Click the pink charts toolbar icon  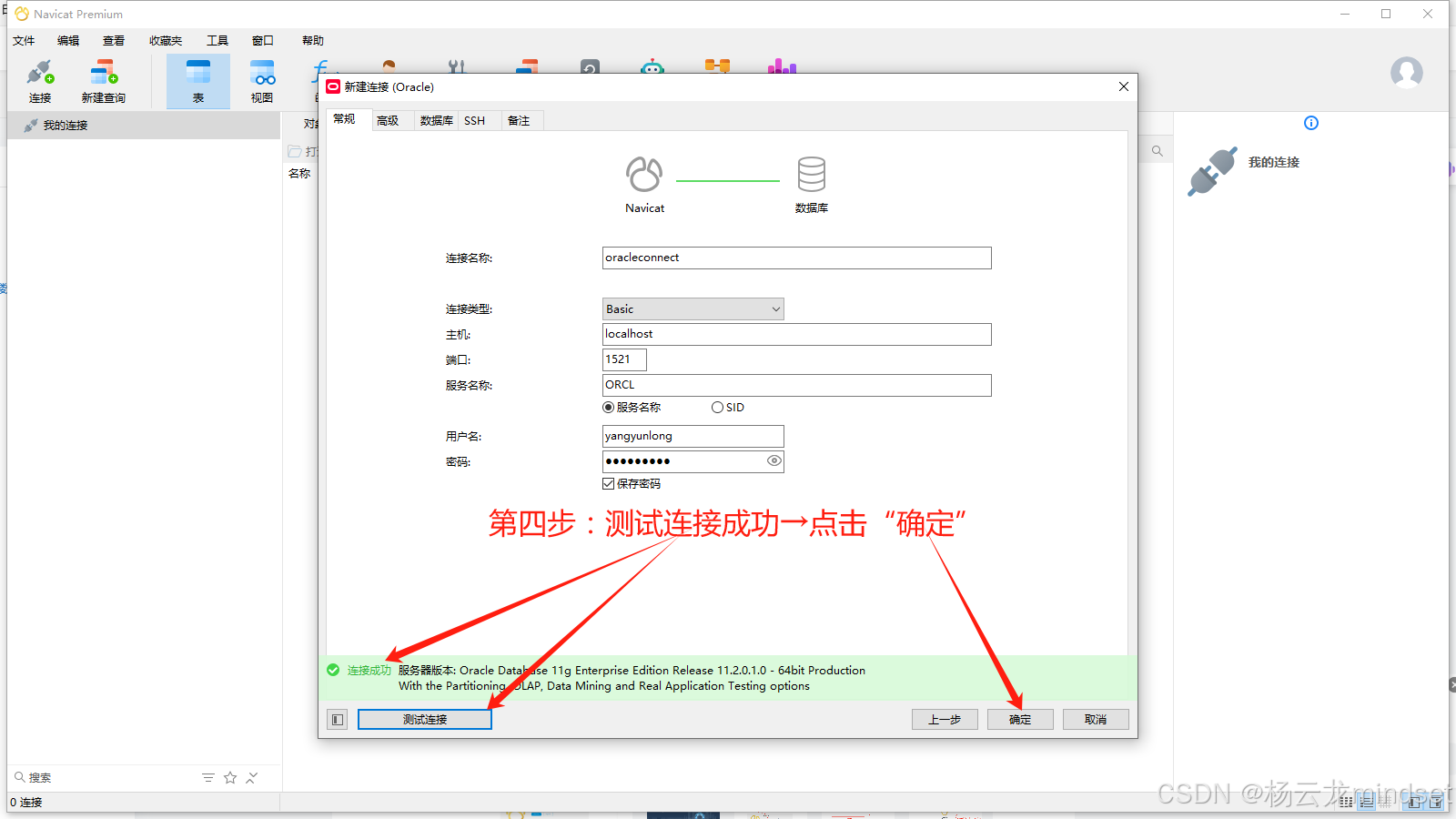[x=782, y=66]
